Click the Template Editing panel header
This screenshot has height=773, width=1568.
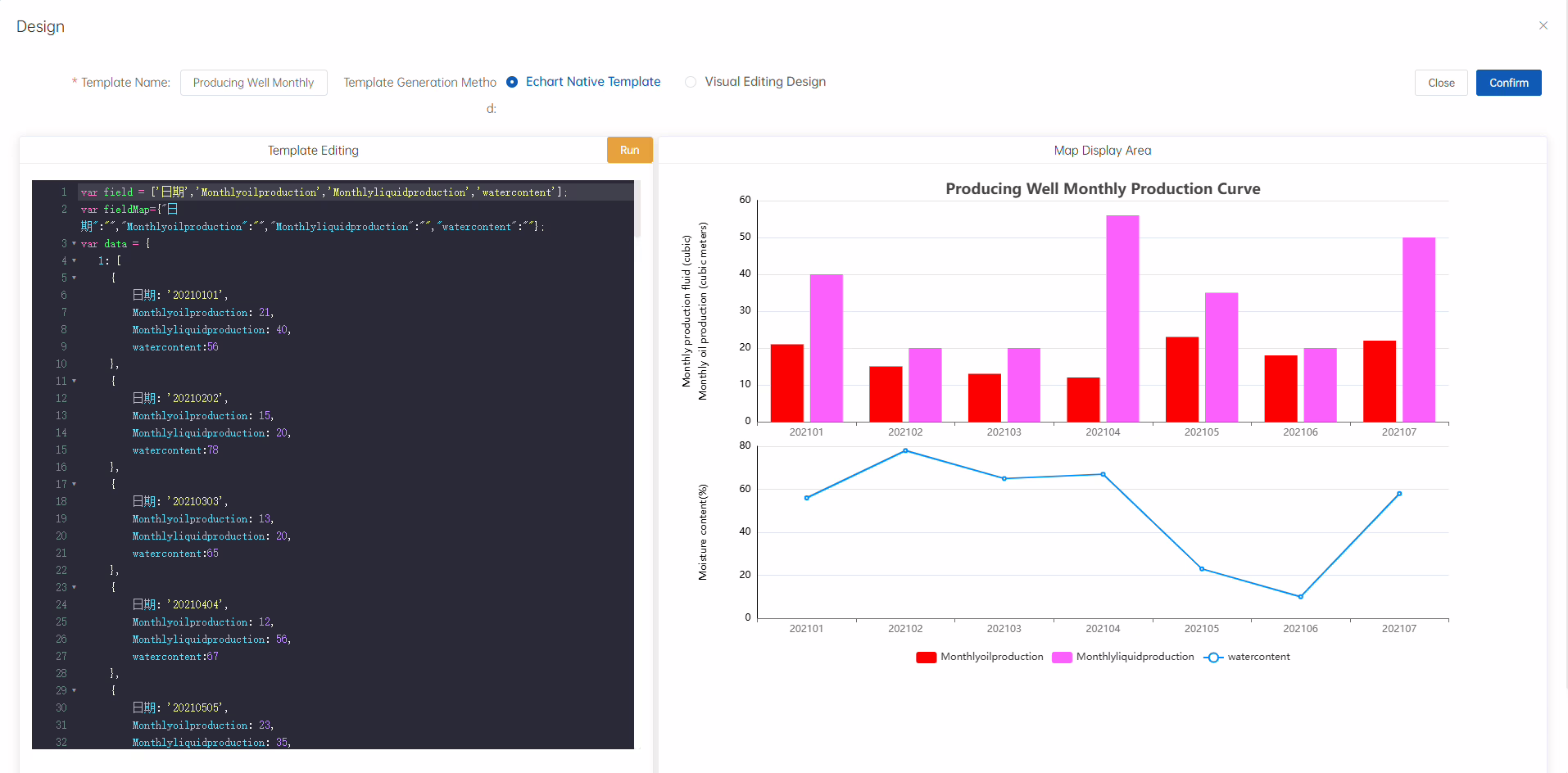[313, 151]
